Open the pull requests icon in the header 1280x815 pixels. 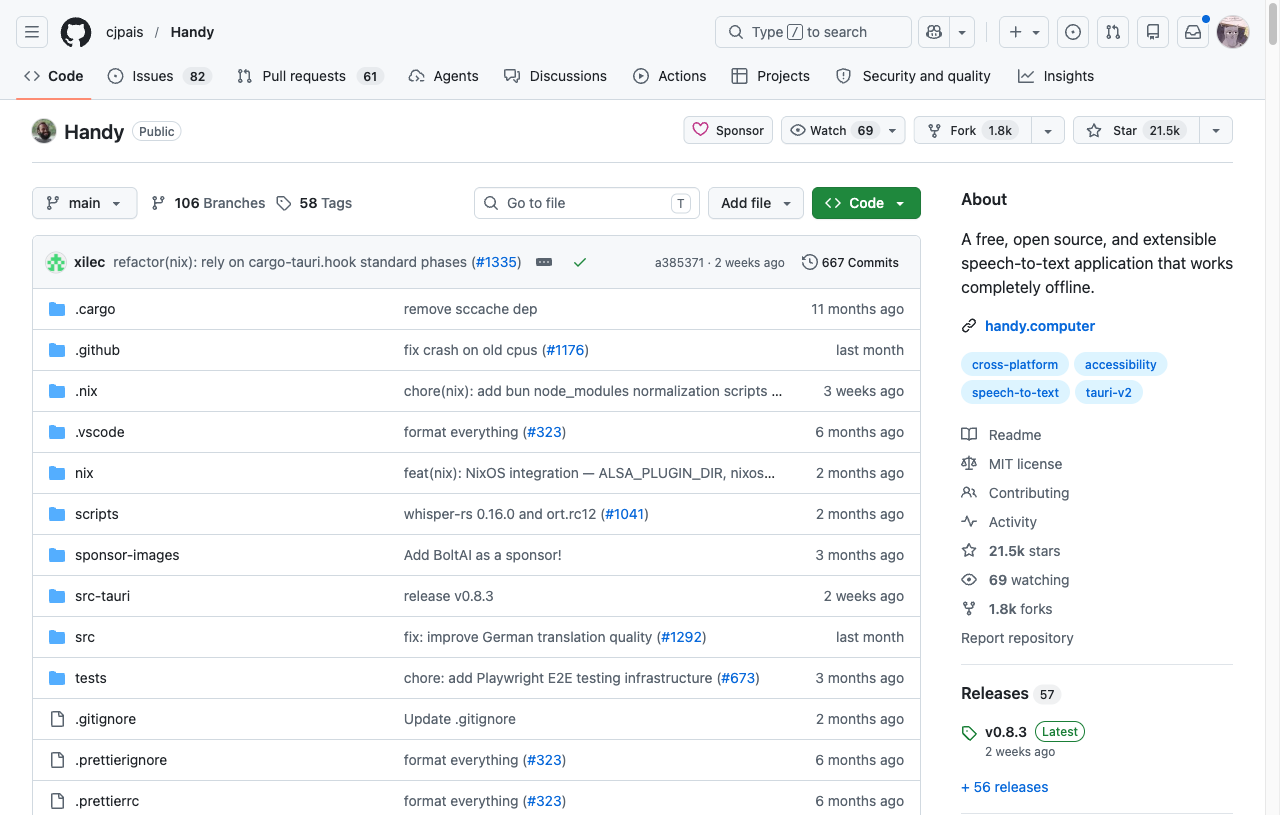coord(1113,32)
